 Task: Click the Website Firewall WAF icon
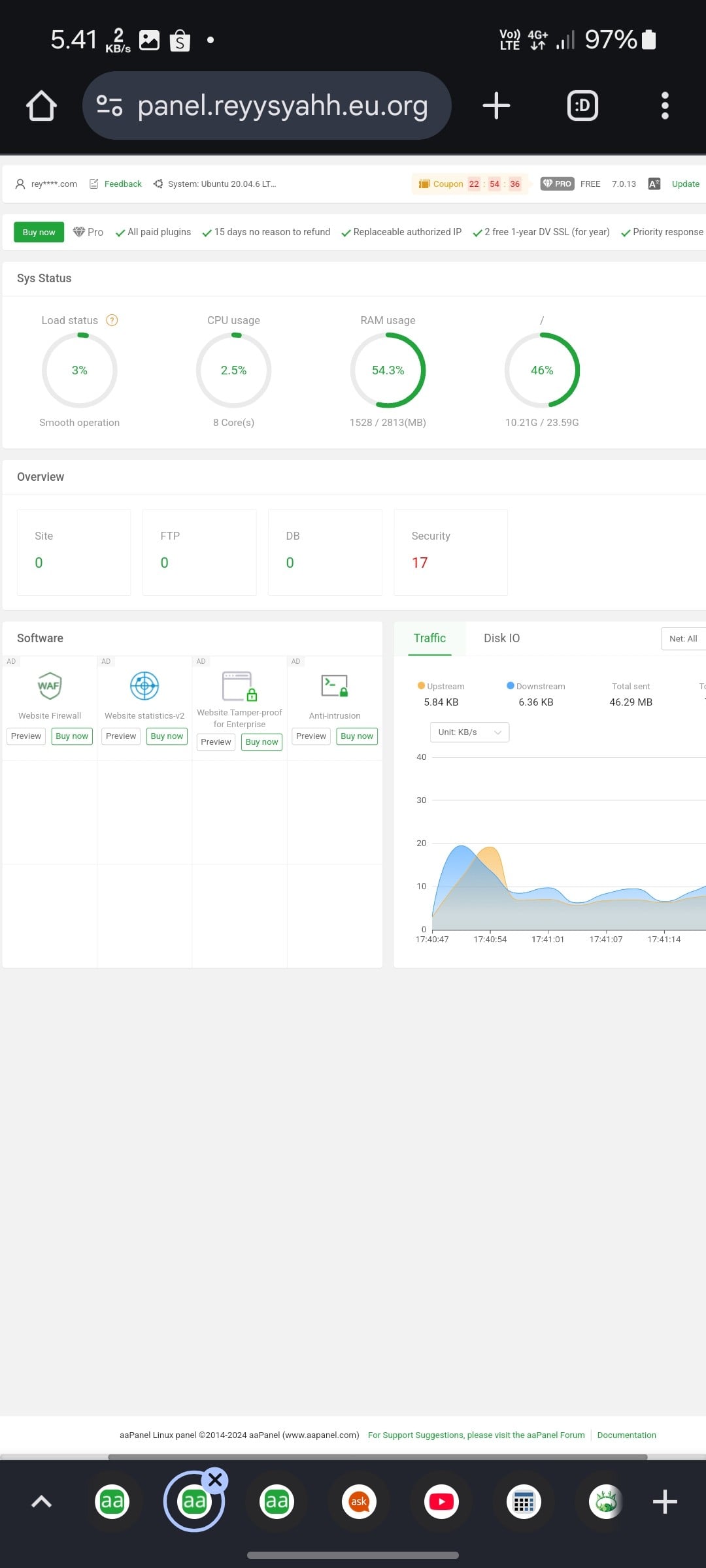(50, 686)
